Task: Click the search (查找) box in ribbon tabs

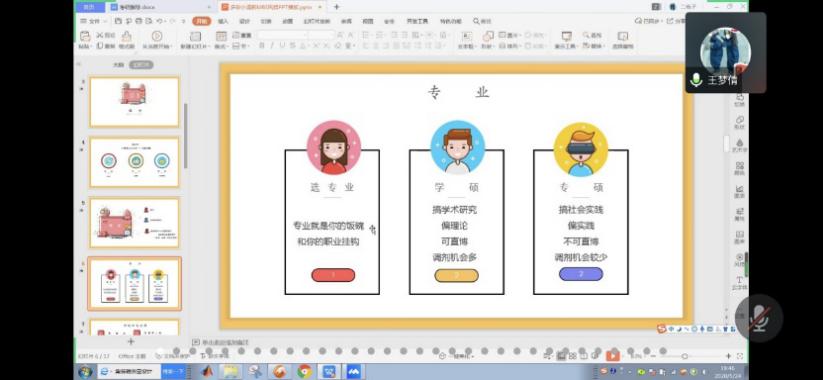Action: [482, 21]
